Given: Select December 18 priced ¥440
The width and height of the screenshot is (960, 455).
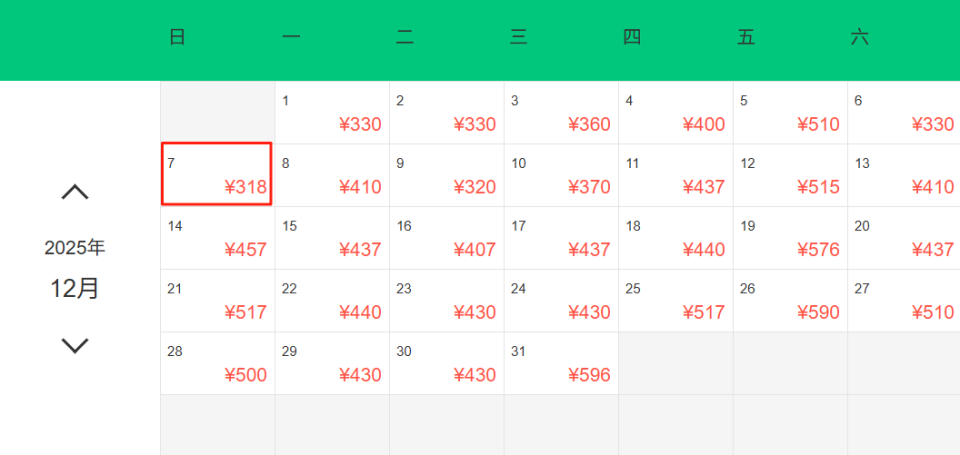Looking at the screenshot, I should [x=675, y=238].
